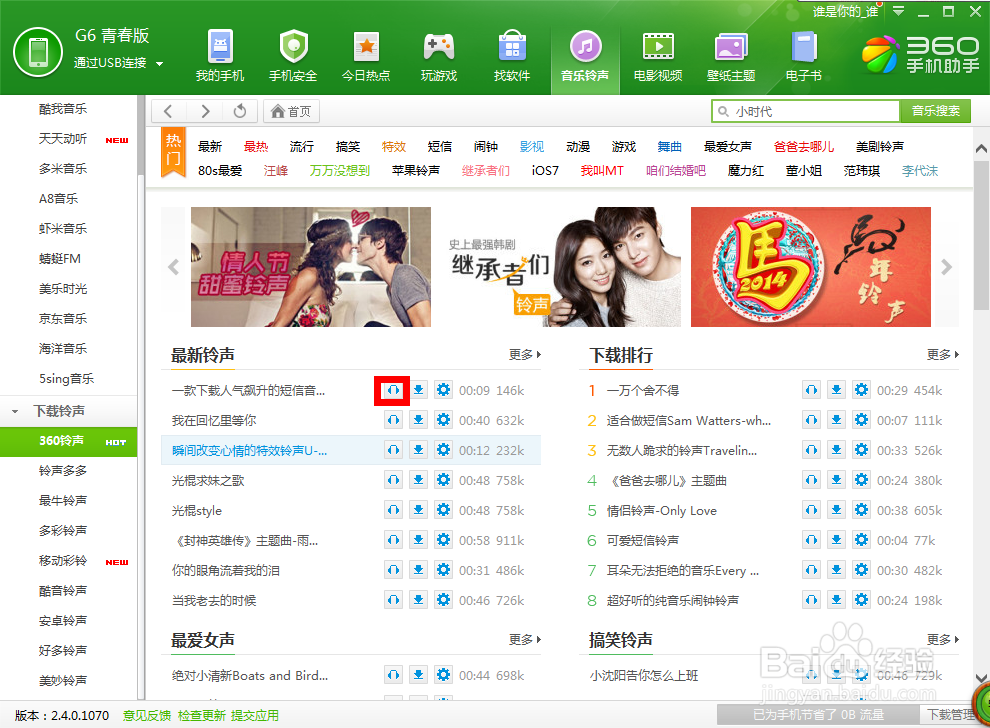Preview ringtone 一款下载人气飙升的短信音 with headphone icon

[x=393, y=390]
